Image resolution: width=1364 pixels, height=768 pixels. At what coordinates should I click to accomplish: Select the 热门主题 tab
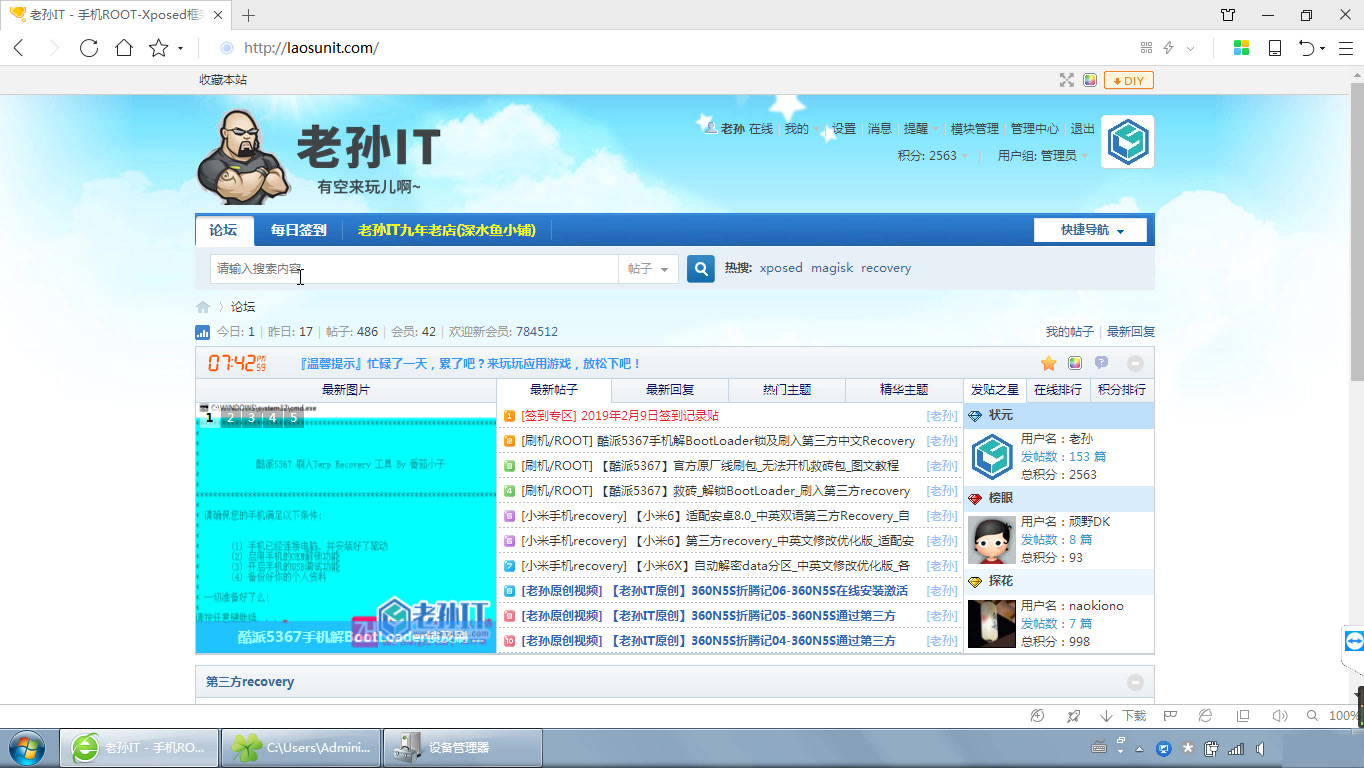click(787, 390)
